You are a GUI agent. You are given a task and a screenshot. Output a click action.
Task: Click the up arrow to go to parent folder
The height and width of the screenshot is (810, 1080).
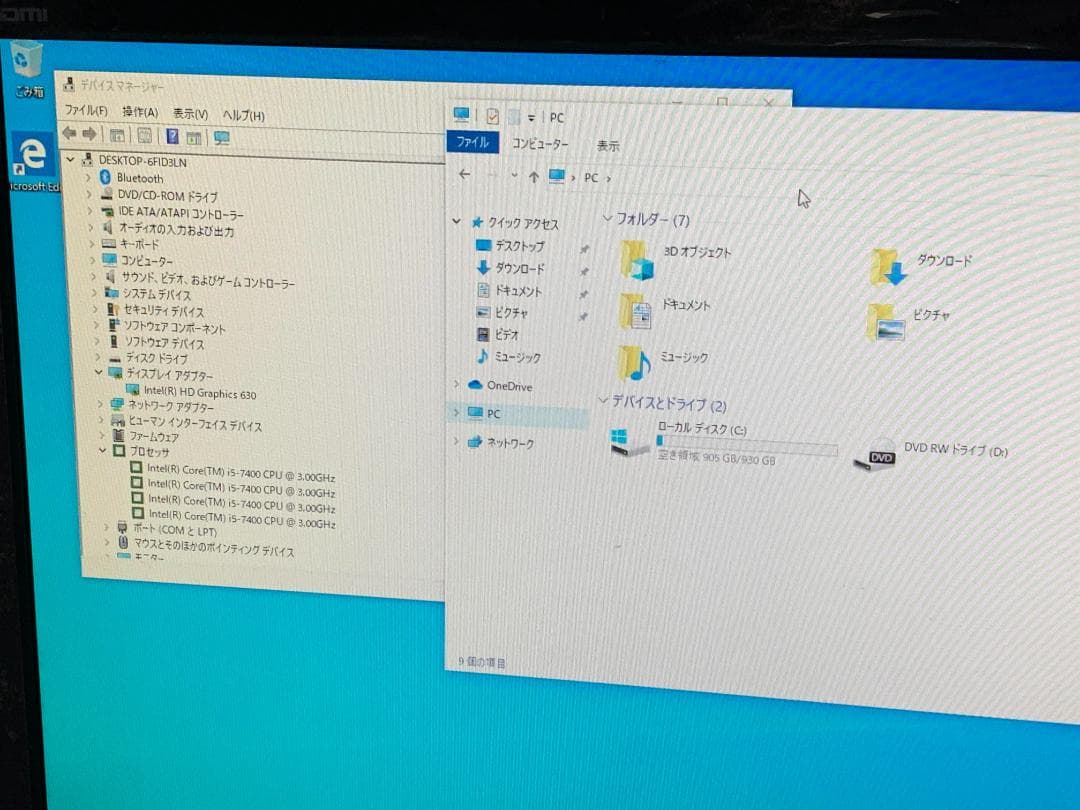click(537, 177)
